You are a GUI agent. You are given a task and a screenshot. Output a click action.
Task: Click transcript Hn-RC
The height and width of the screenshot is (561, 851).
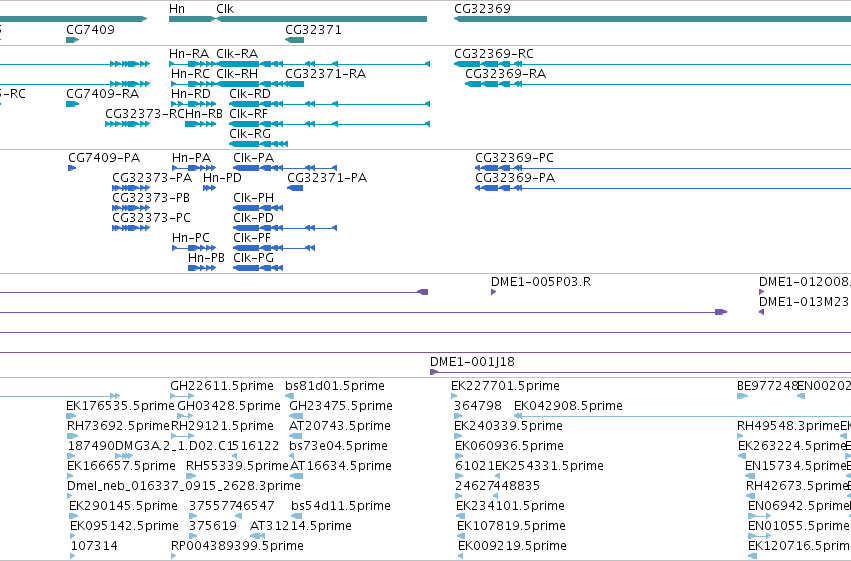coord(190,74)
